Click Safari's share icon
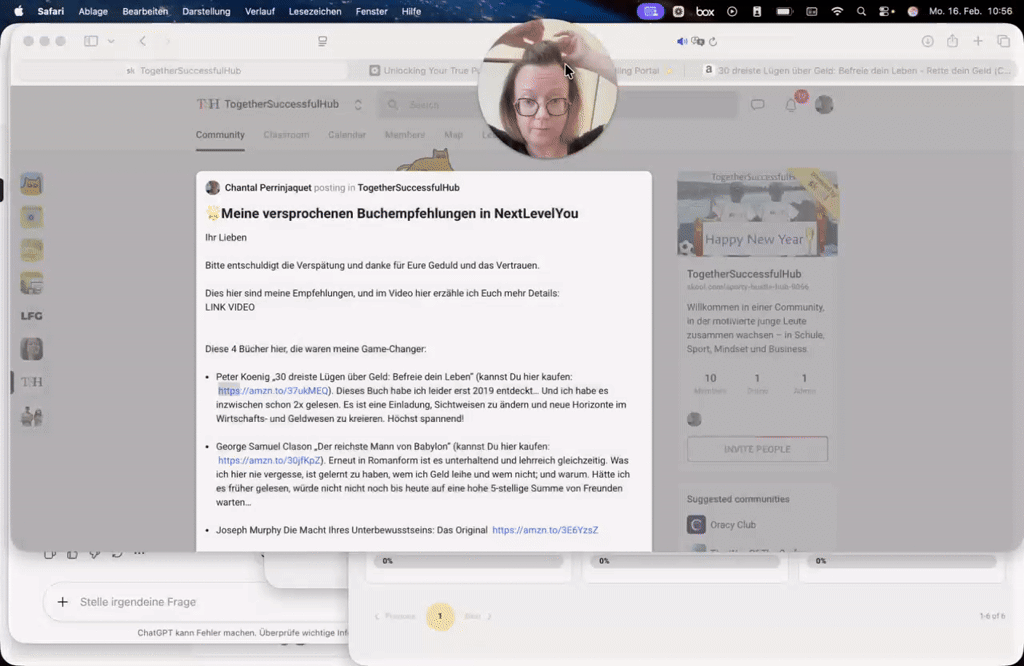 pyautogui.click(x=952, y=41)
